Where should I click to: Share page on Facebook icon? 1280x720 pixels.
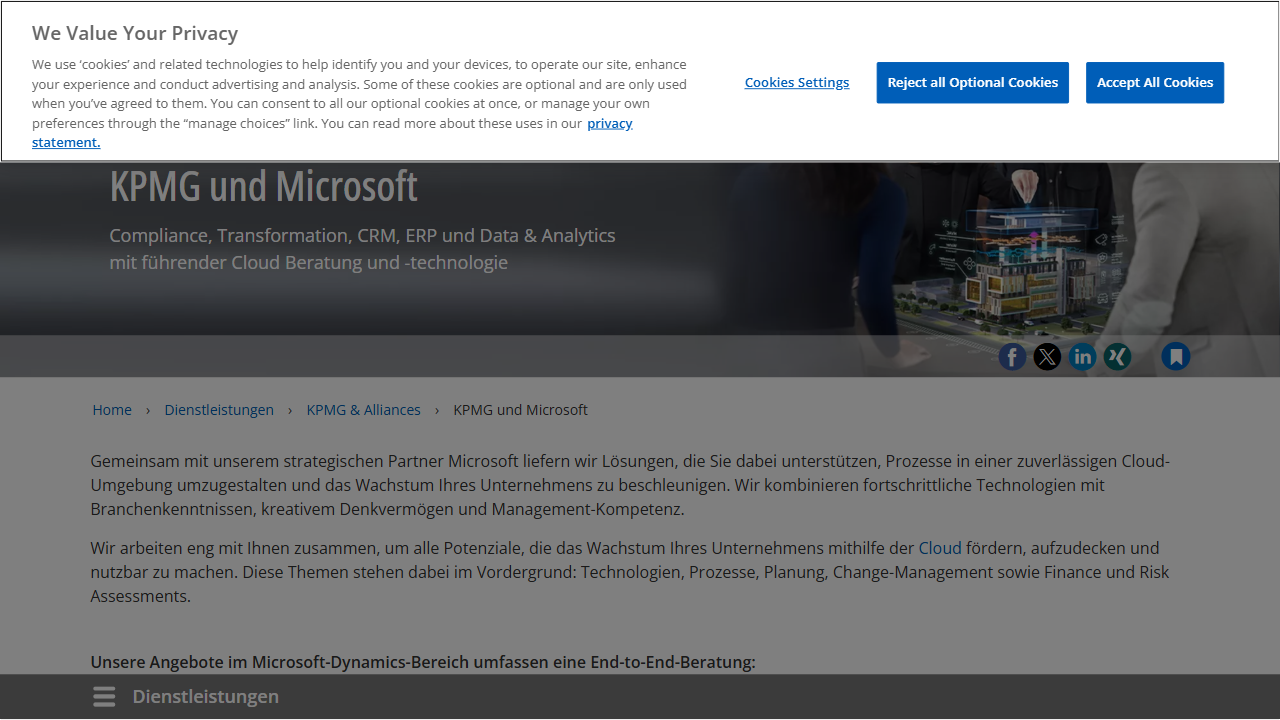1012,357
